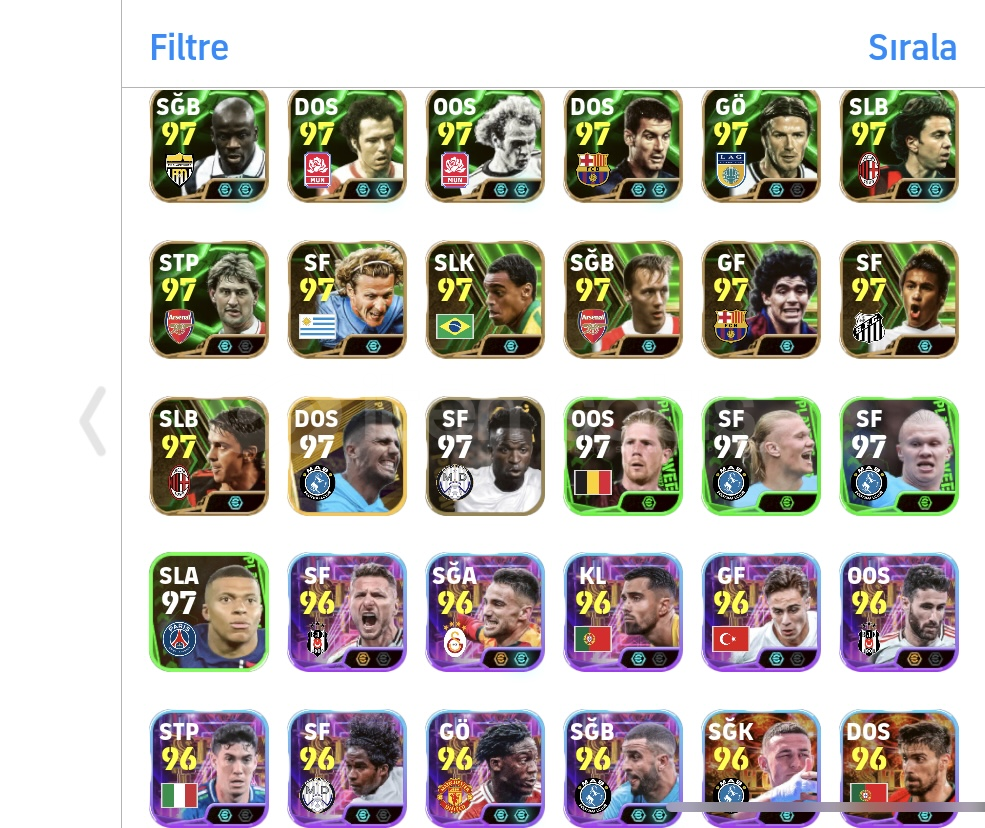
Task: Pick the SĞA 96 Galatasaray card
Action: (x=485, y=612)
